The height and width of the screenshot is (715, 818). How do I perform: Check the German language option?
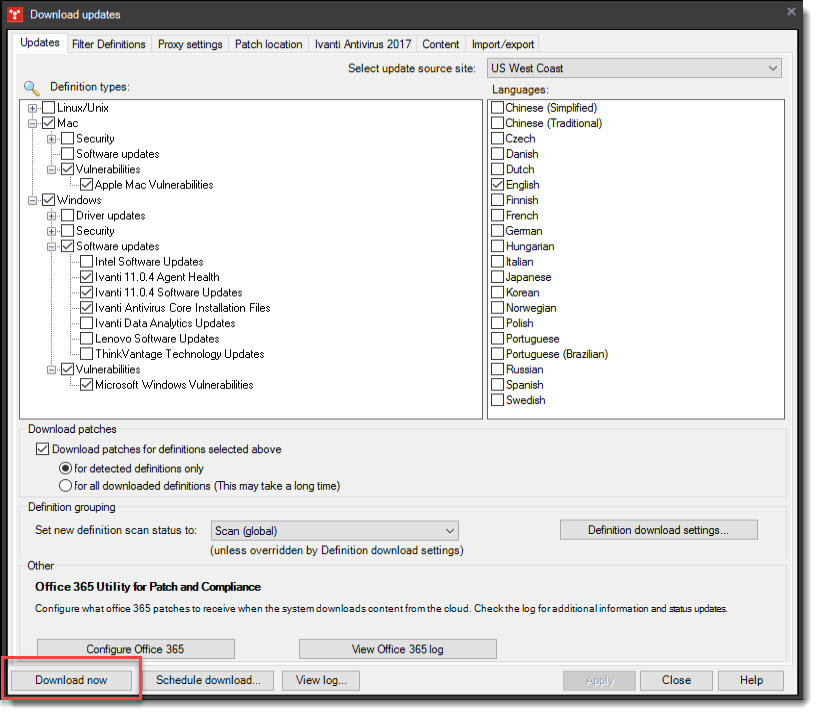point(497,230)
